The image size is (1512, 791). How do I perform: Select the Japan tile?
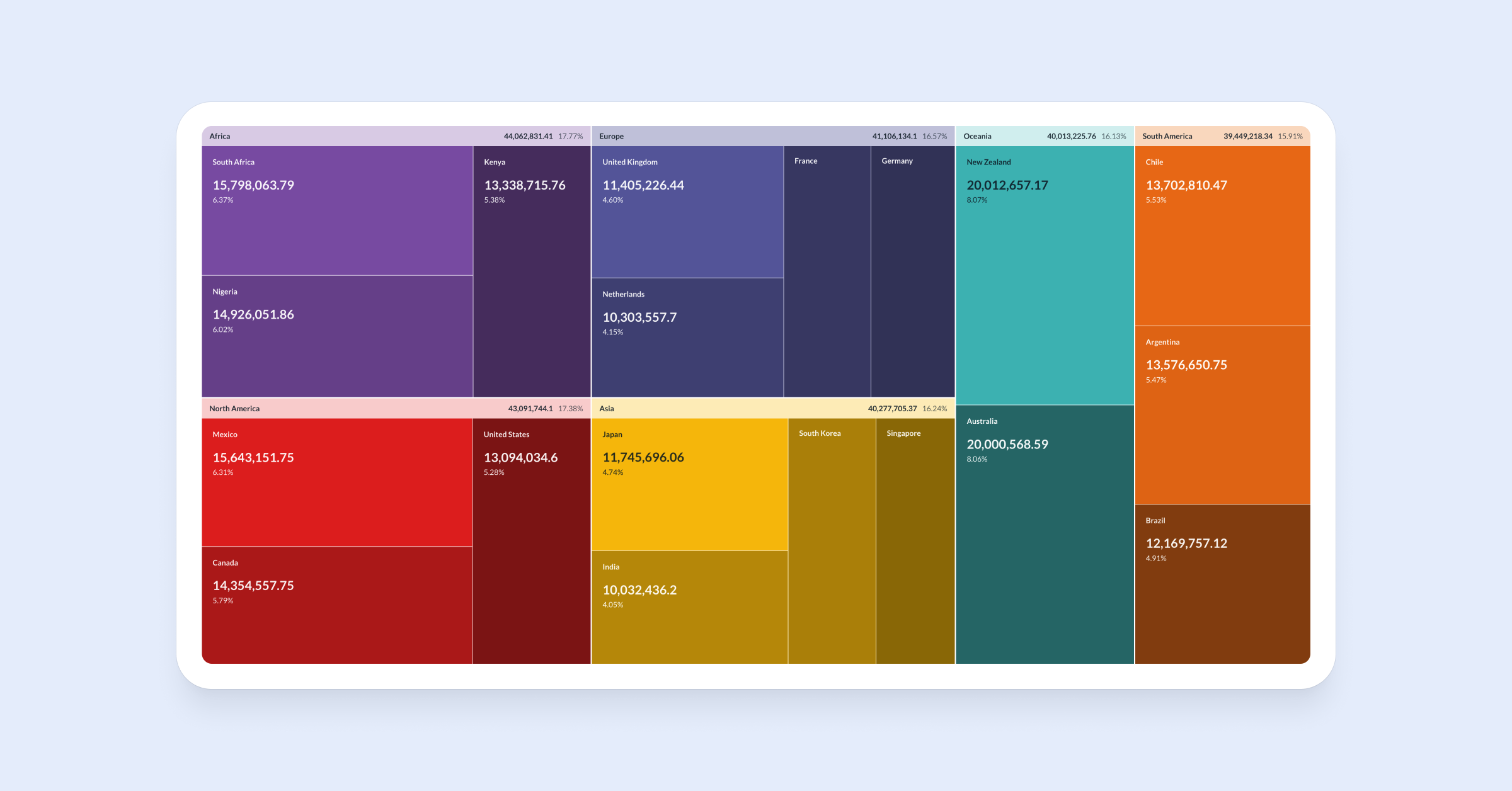click(x=690, y=484)
